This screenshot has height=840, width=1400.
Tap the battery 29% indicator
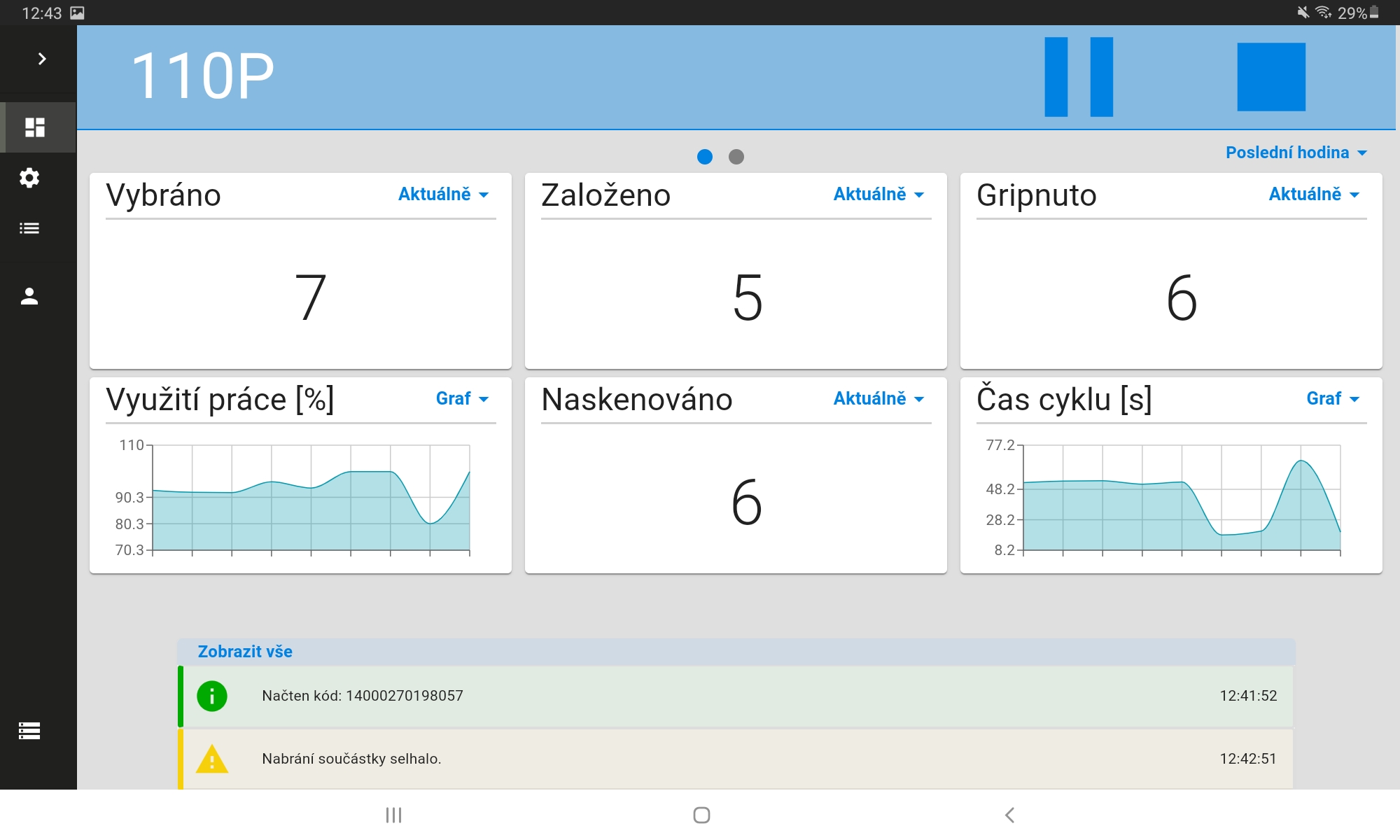pyautogui.click(x=1358, y=13)
